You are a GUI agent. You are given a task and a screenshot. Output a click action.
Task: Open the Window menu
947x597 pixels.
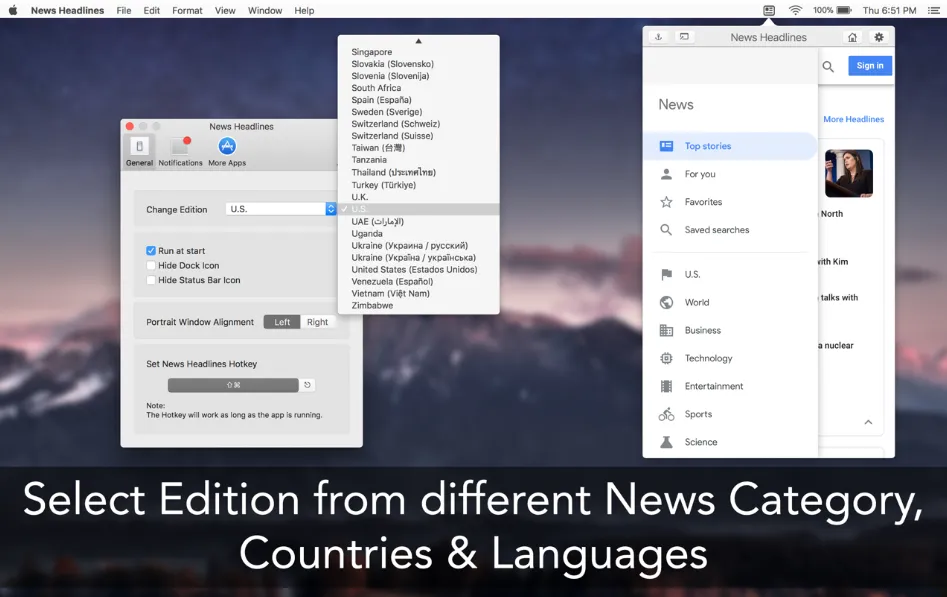[x=265, y=10]
